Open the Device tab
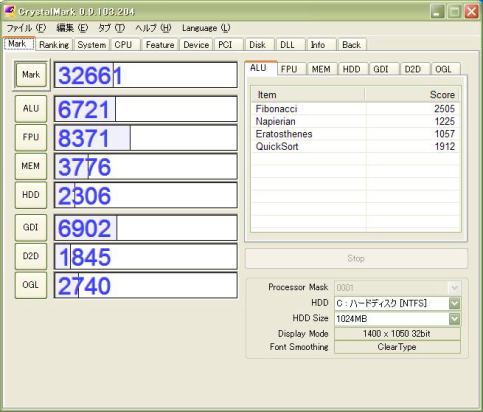483x412 pixels. click(x=196, y=45)
